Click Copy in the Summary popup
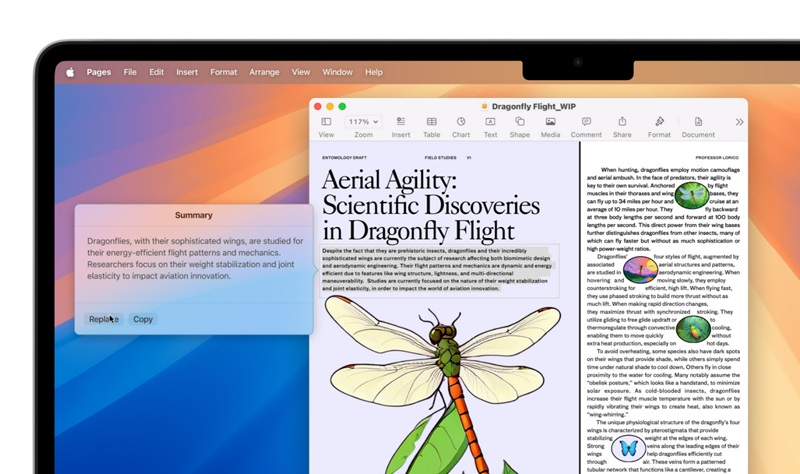The width and height of the screenshot is (800, 474). (143, 319)
